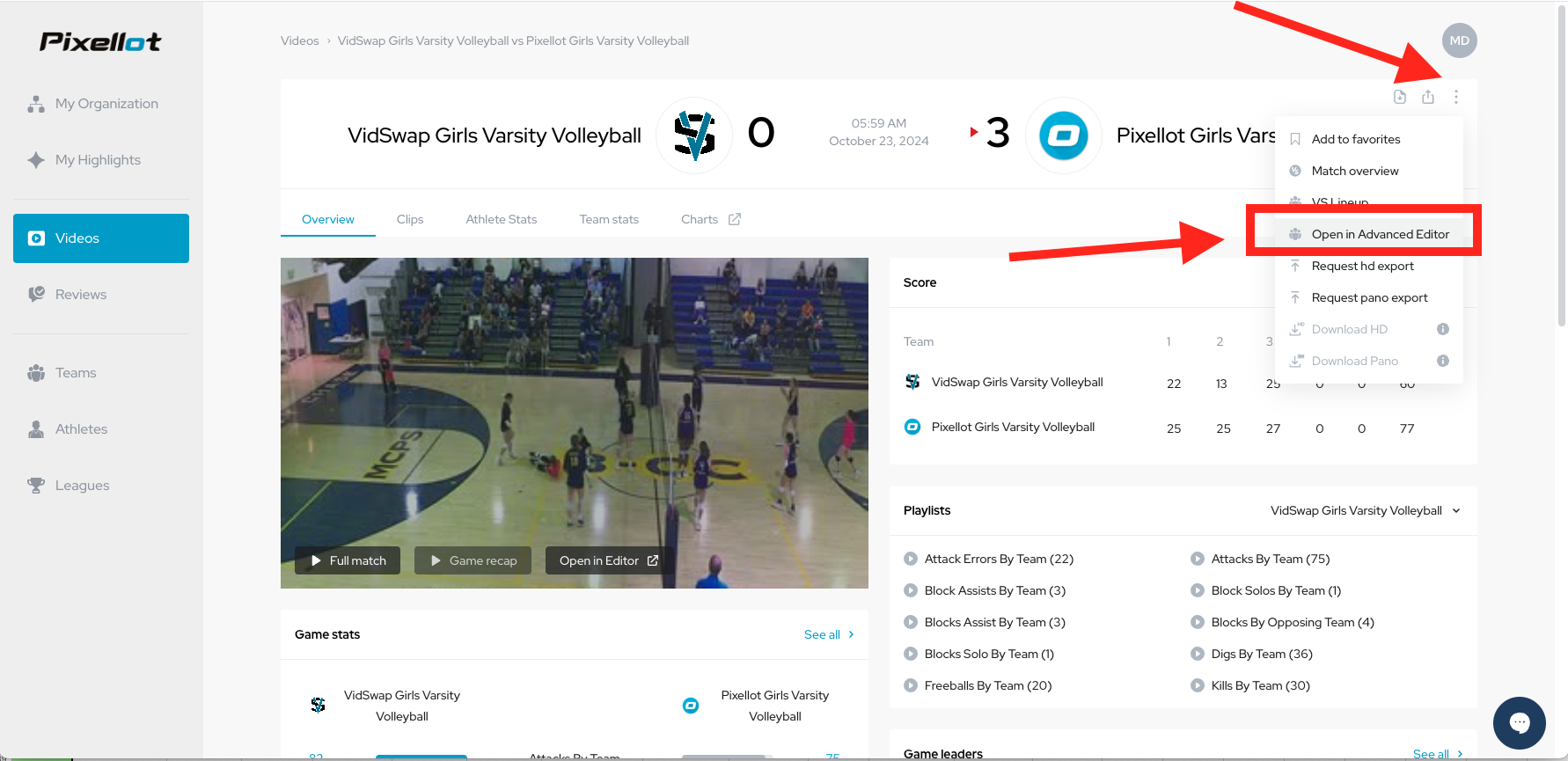Viewport: 1568px width, 761px height.
Task: Click the info icon beside Download HD
Action: tap(1443, 329)
